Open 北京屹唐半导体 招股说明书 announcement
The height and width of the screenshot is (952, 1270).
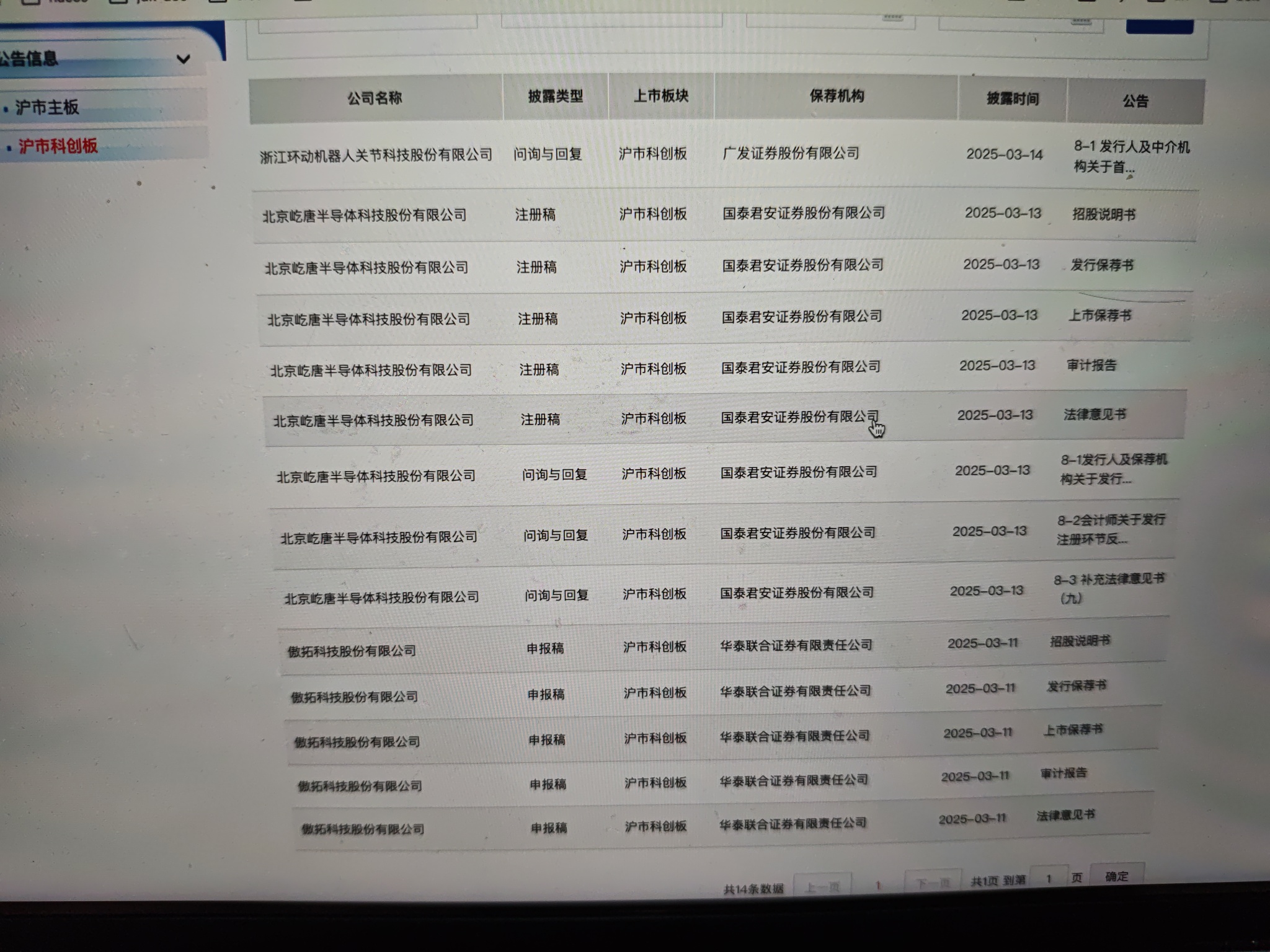click(1104, 214)
